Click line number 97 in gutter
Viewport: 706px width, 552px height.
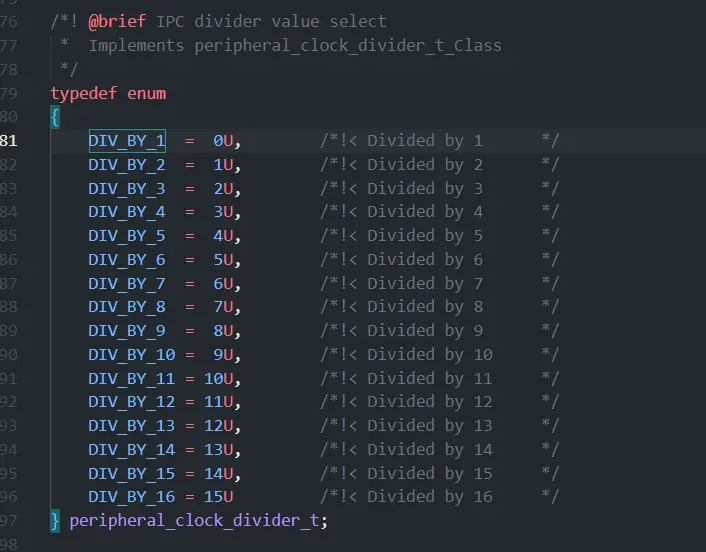pos(9,520)
